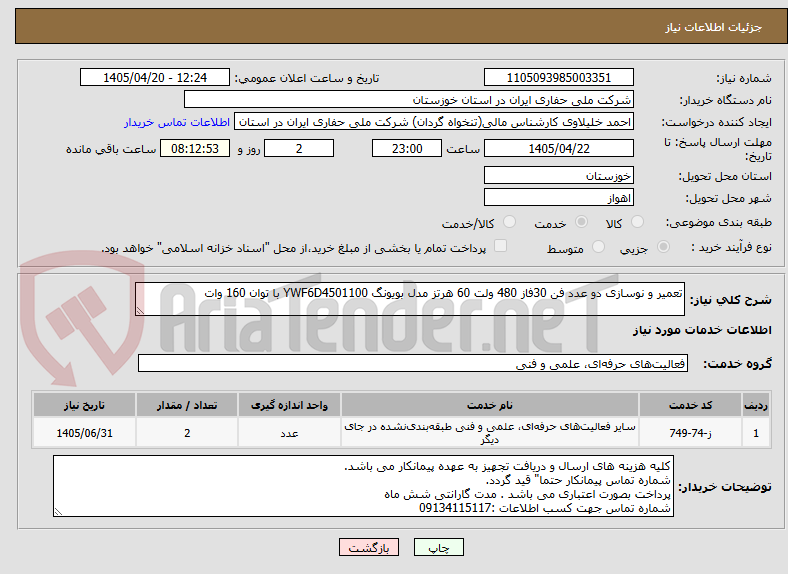The height and width of the screenshot is (574, 788).
Task: Click the شرح کلی نیاز label
Action: click(x=730, y=300)
